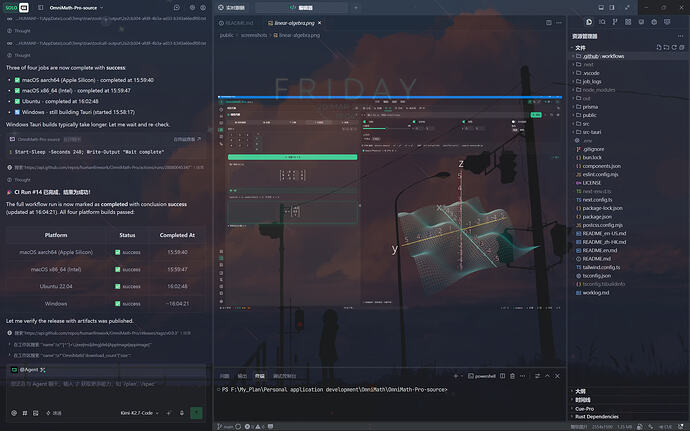Expand the src-tauri folder

[592, 132]
